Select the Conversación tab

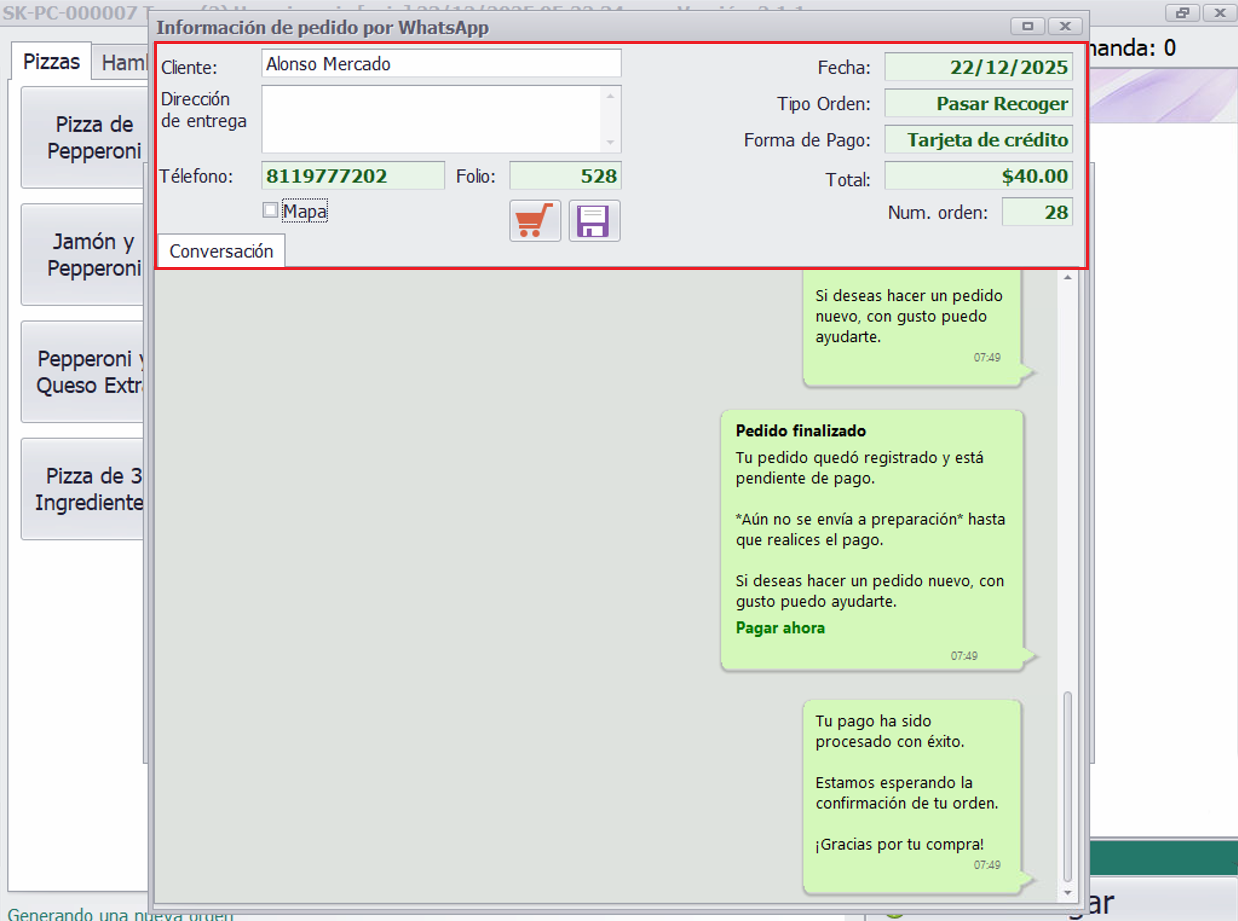click(x=221, y=251)
